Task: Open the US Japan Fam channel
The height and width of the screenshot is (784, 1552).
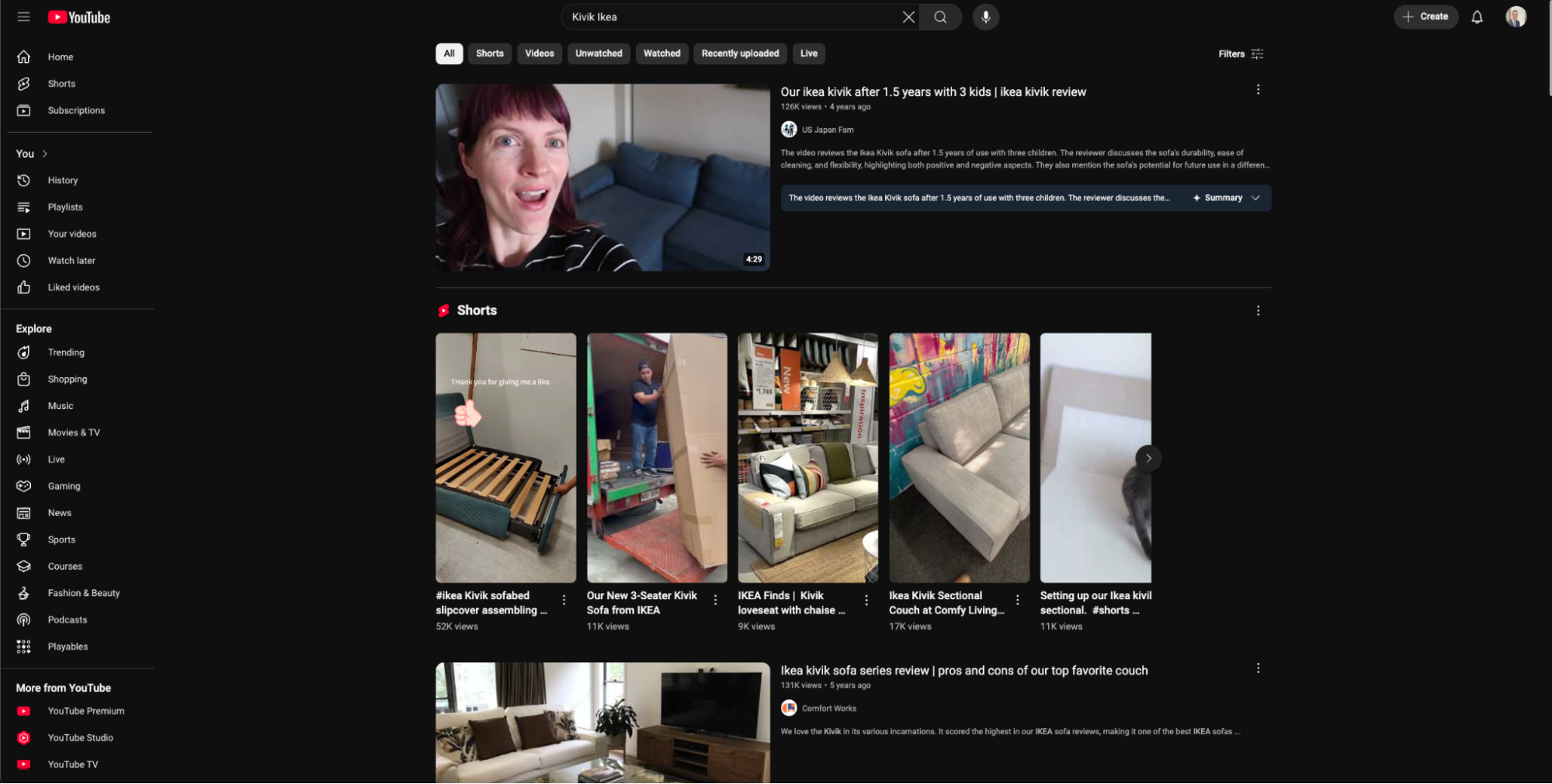Action: 827,130
